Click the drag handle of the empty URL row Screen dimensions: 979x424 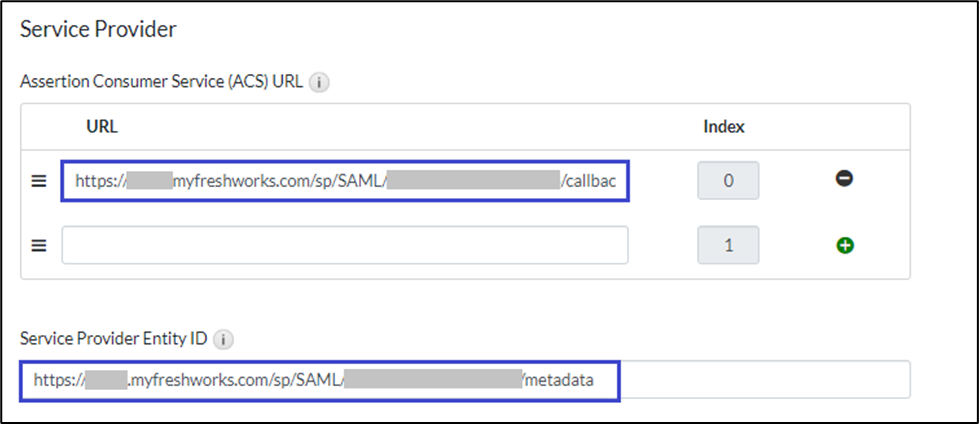[39, 245]
